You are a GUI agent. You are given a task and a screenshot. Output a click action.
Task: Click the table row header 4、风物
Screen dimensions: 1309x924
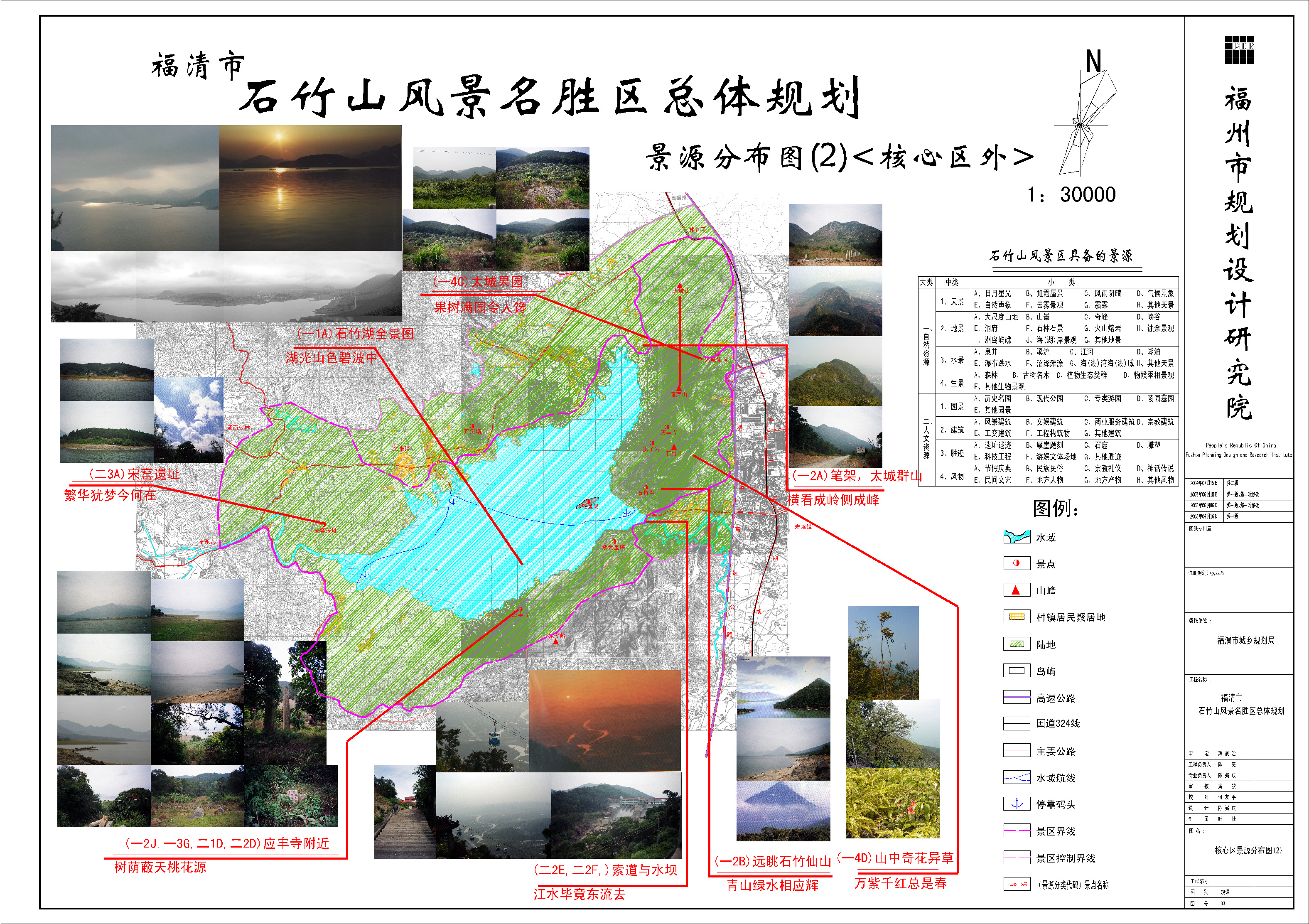point(952,476)
